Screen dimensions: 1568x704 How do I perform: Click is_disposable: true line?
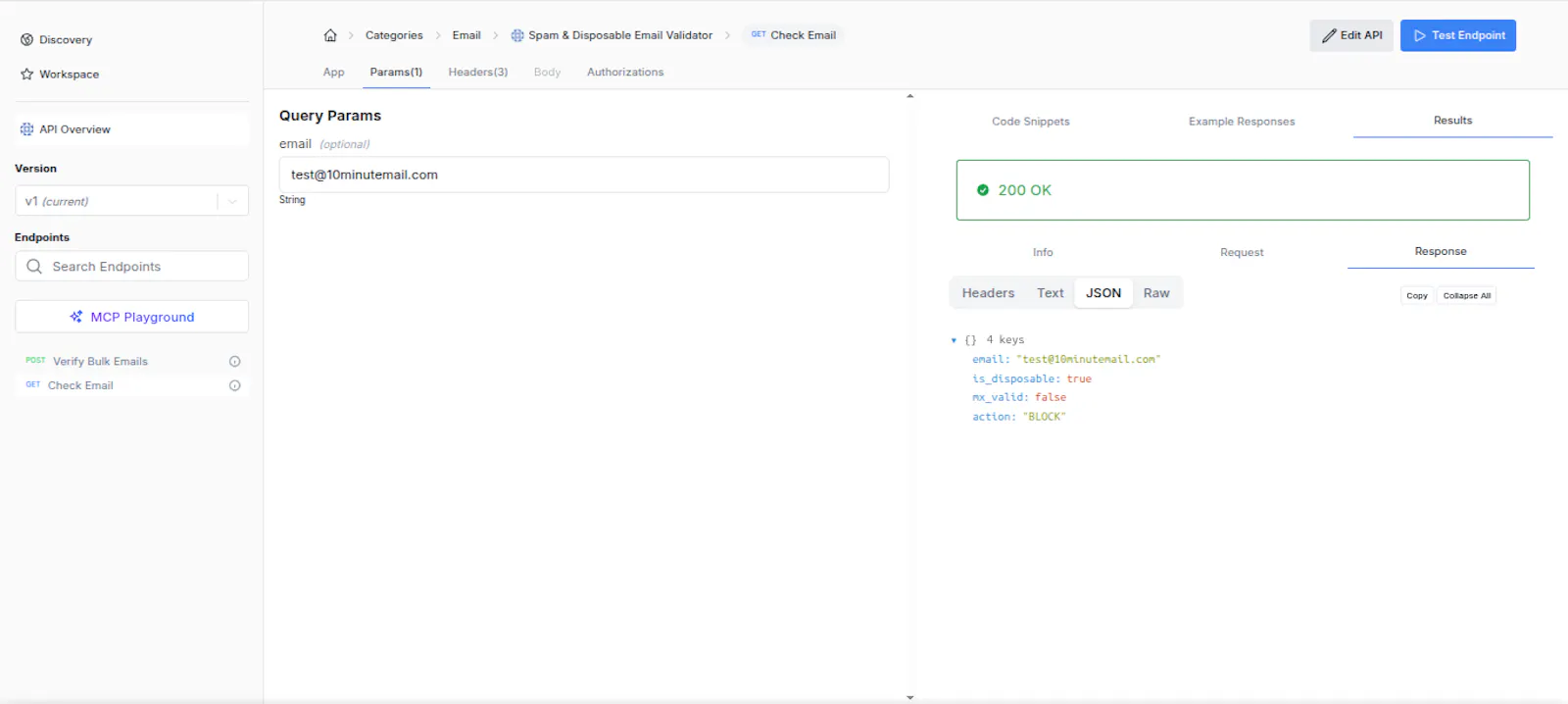1032,378
